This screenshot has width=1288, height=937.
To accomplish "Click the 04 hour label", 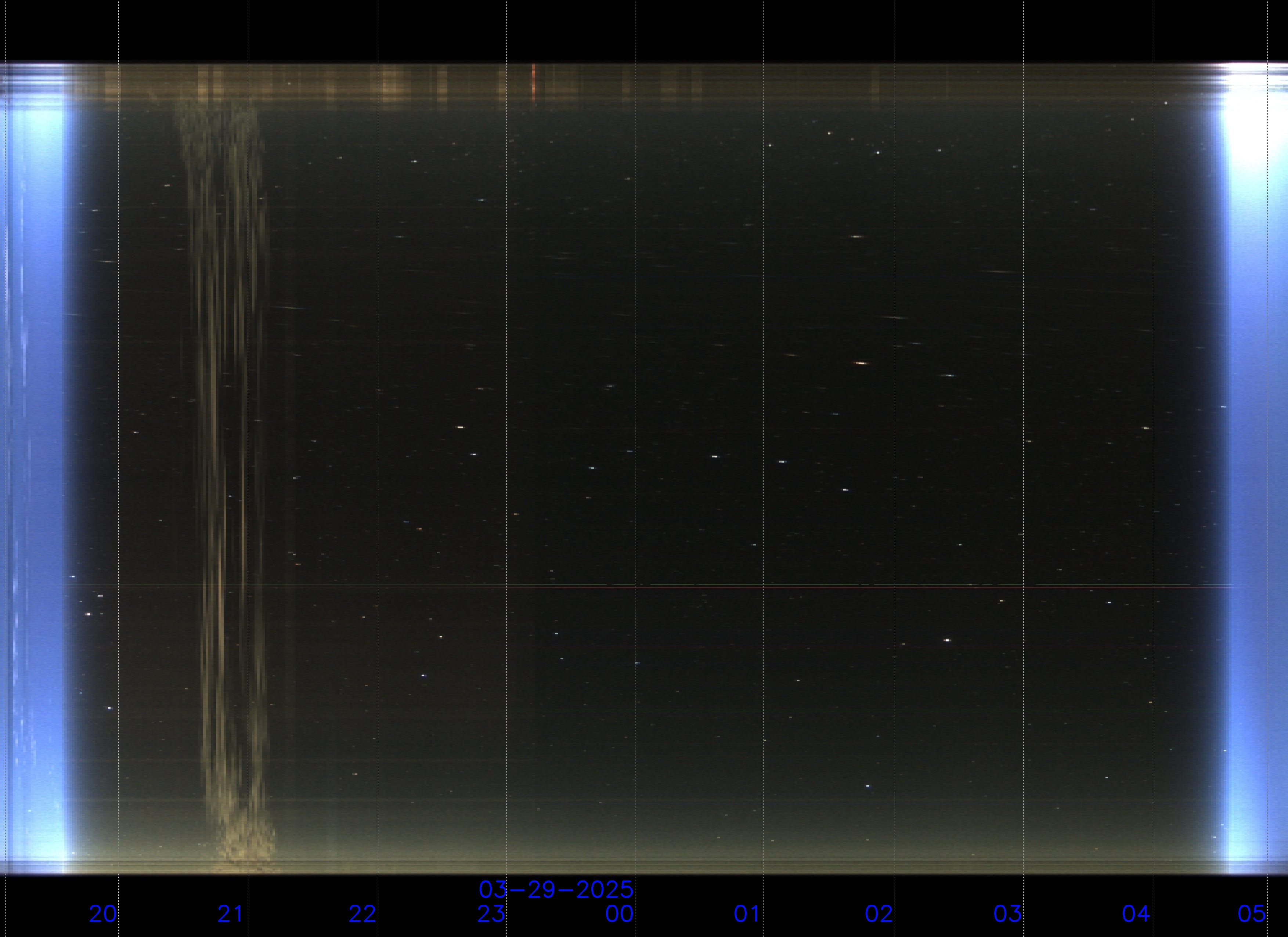I will point(1136,914).
